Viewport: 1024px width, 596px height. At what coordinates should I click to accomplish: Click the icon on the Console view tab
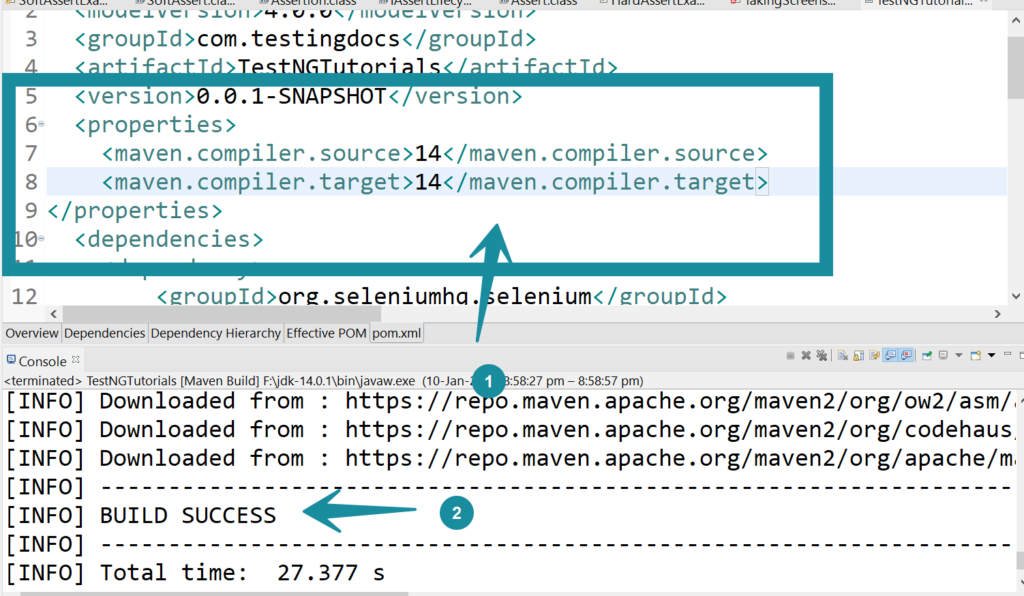(11, 360)
